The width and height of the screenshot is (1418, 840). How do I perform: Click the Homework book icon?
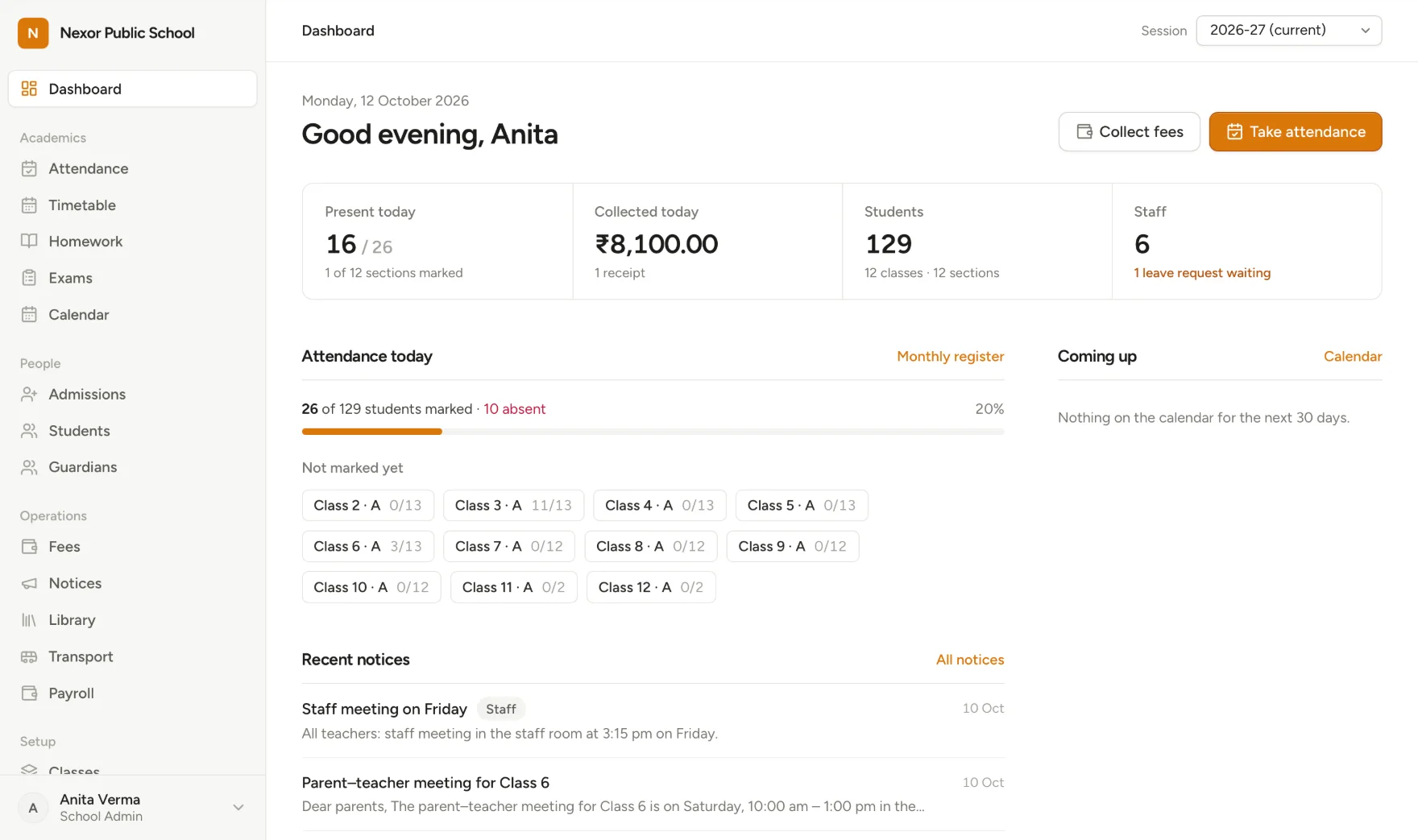coord(29,242)
